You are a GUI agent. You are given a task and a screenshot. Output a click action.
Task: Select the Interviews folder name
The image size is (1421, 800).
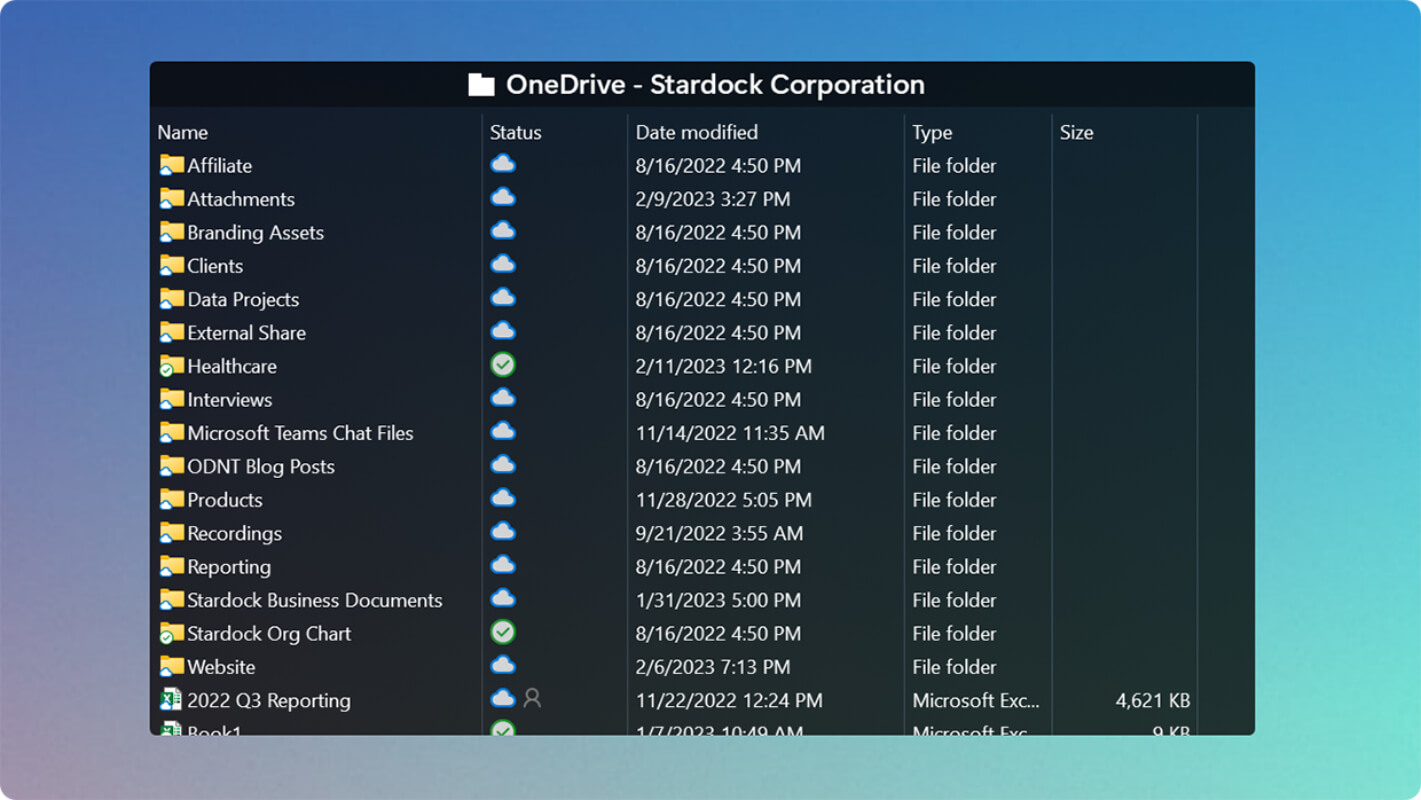tap(230, 400)
